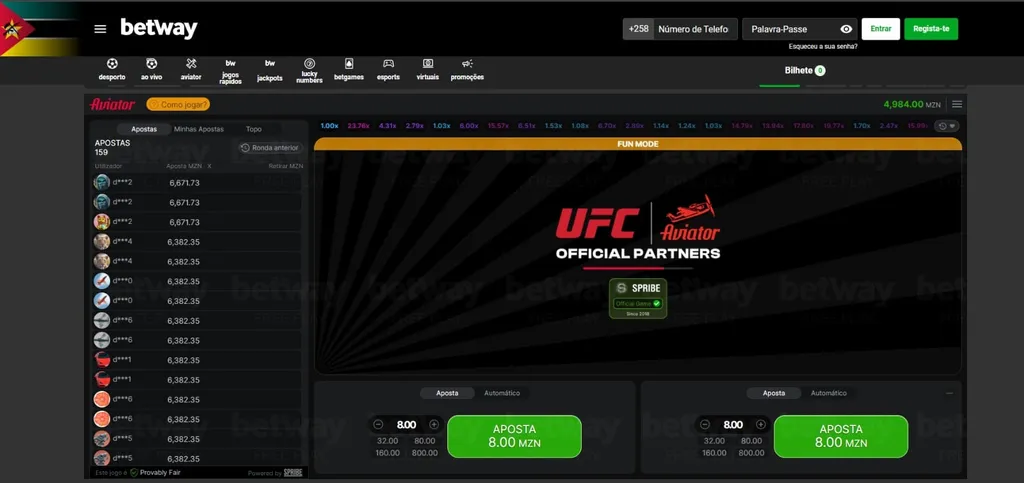This screenshot has width=1024, height=483.
Task: Open the esports section
Action: pos(389,69)
